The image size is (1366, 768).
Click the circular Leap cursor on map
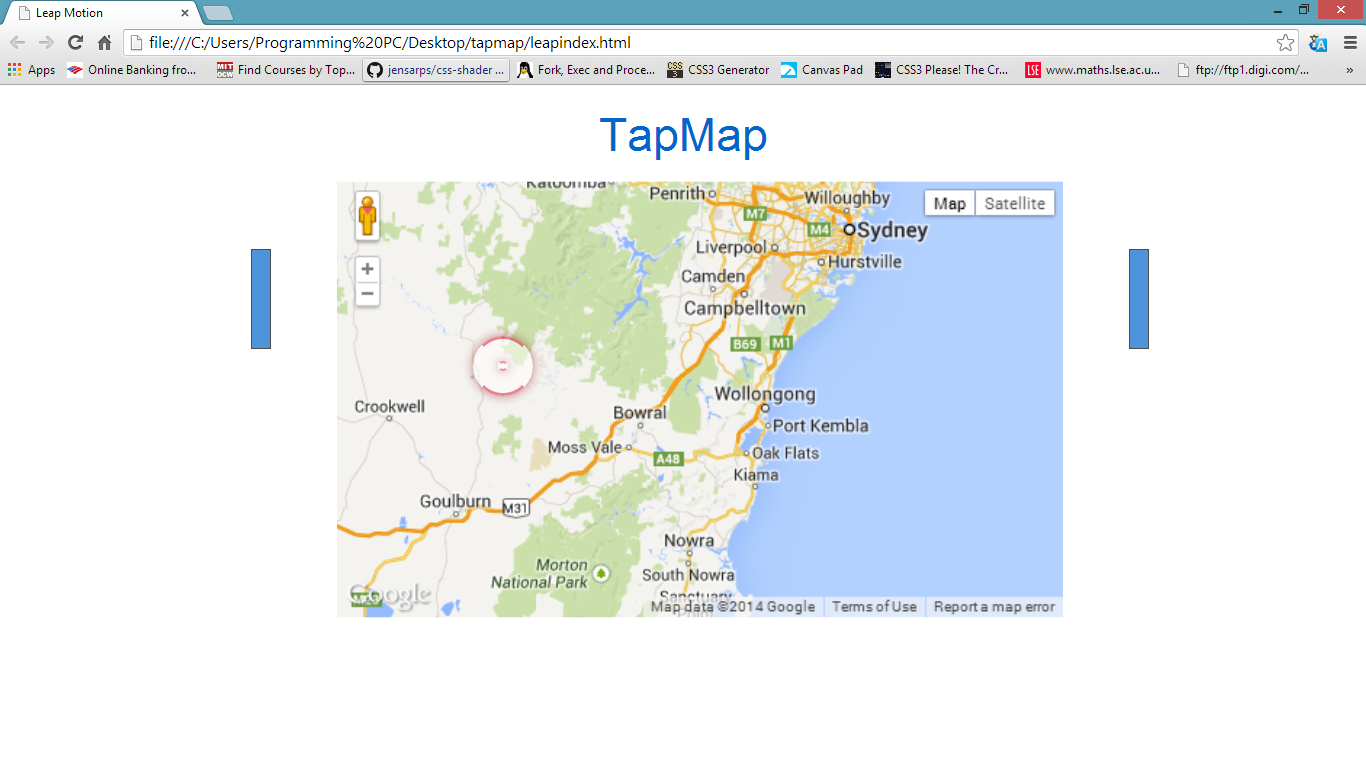coord(503,366)
